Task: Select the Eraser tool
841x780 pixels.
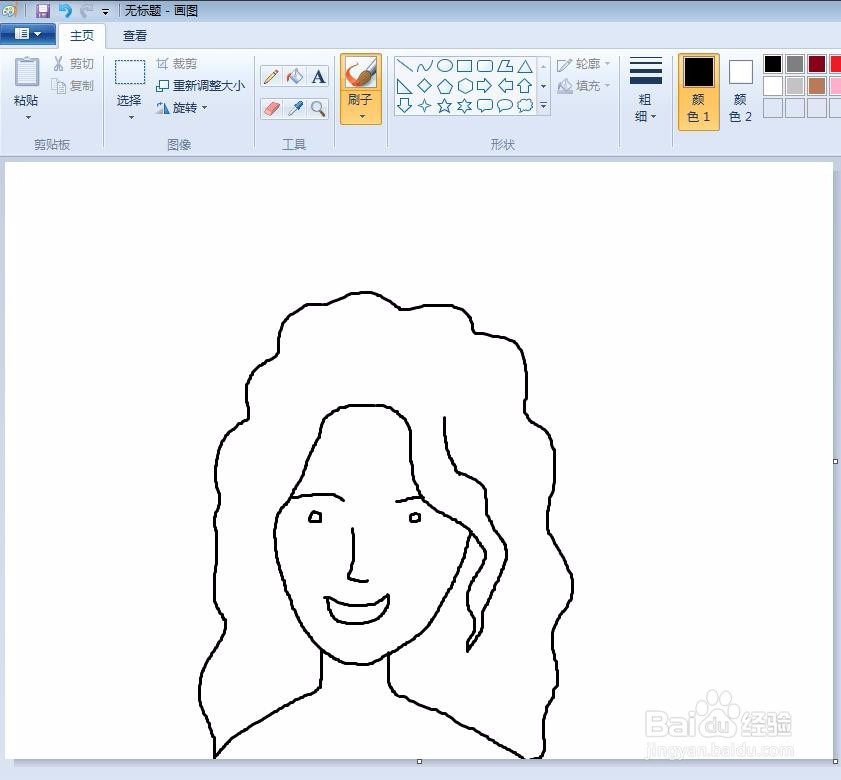Action: tap(271, 106)
